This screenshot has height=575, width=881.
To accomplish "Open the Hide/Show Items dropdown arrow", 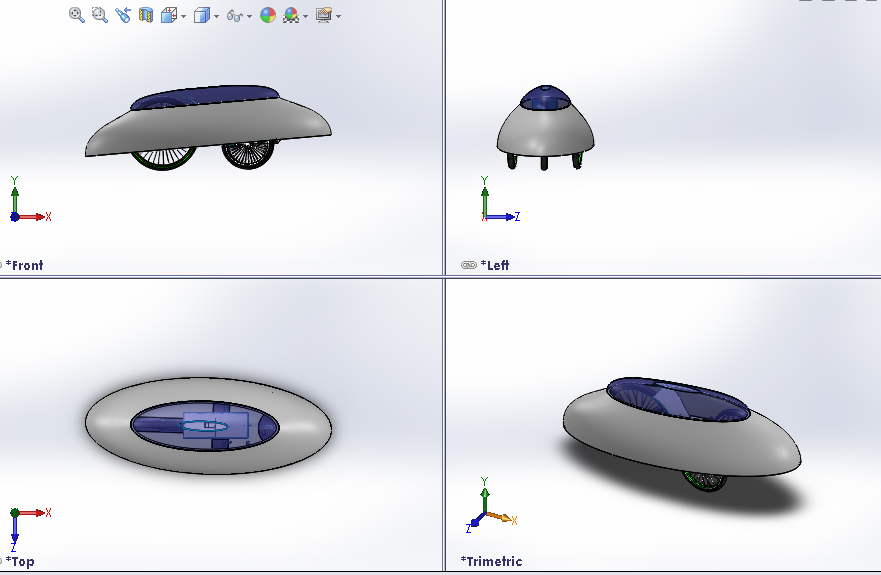I will click(249, 16).
